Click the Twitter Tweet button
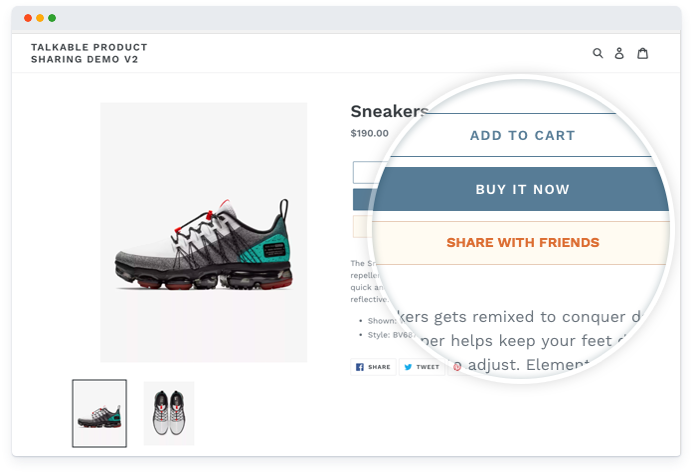 [422, 367]
